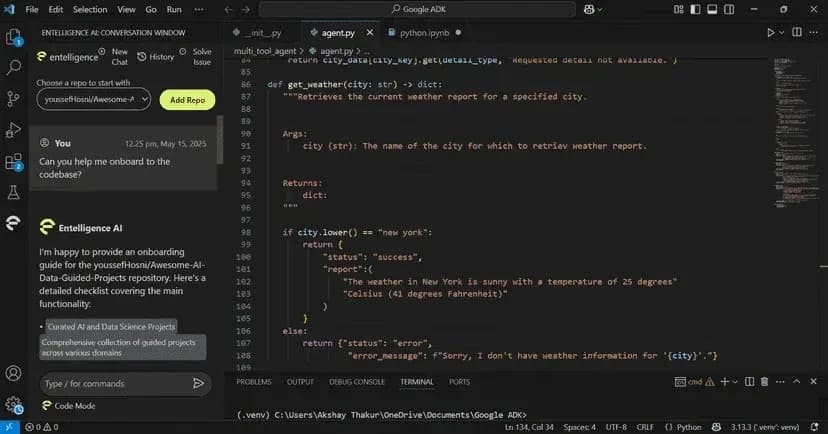Open the remote window status bar button
This screenshot has width=828, height=434.
10,427
